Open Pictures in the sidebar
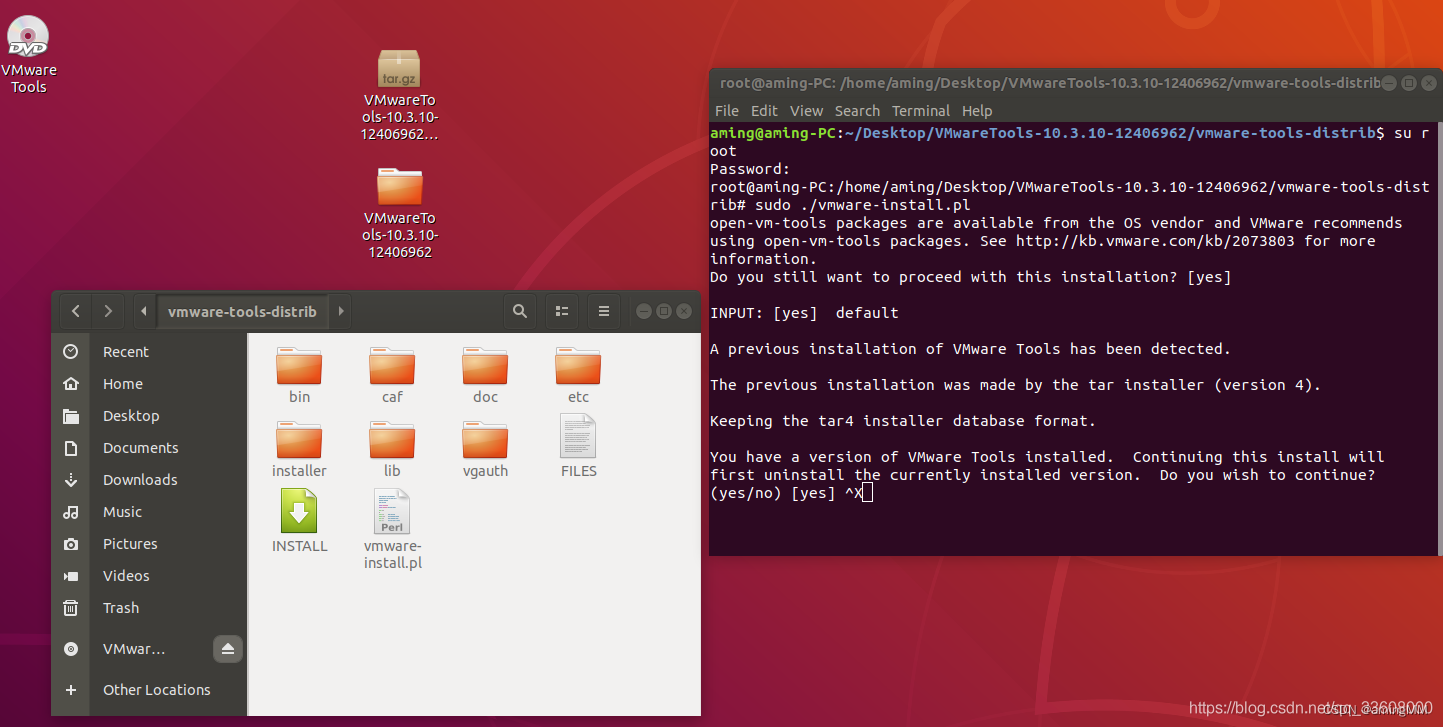Screen dimensions: 1443x727 [x=149, y=544]
